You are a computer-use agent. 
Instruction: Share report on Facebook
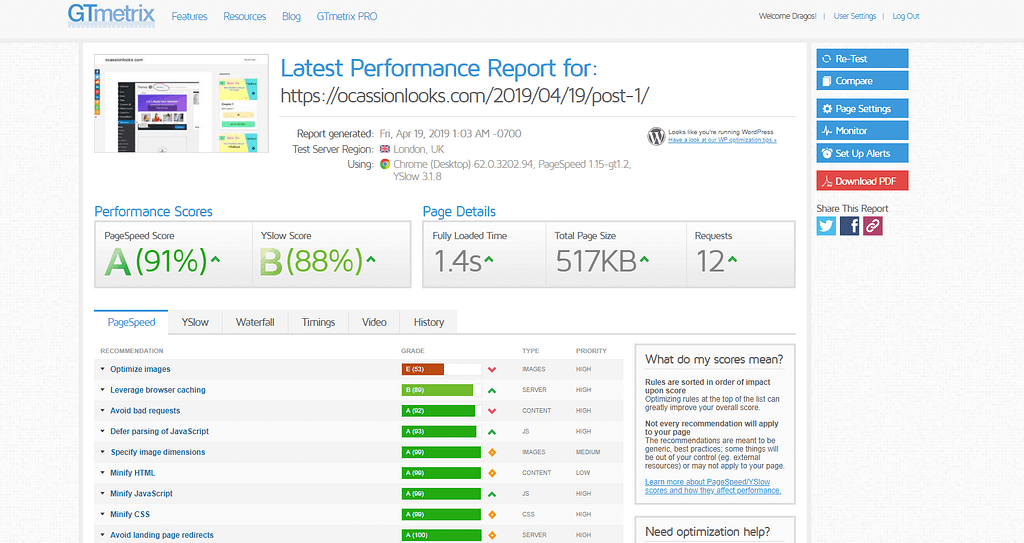(x=850, y=226)
